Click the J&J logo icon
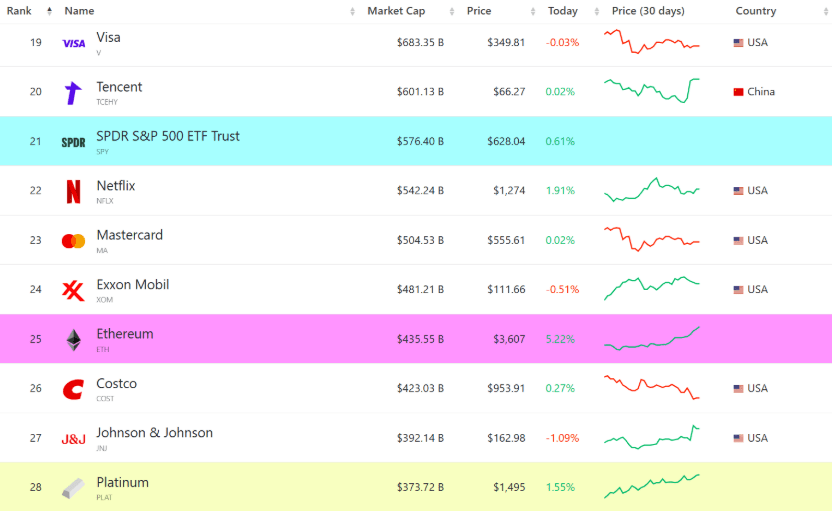Viewport: 832px width, 511px height. point(73,439)
